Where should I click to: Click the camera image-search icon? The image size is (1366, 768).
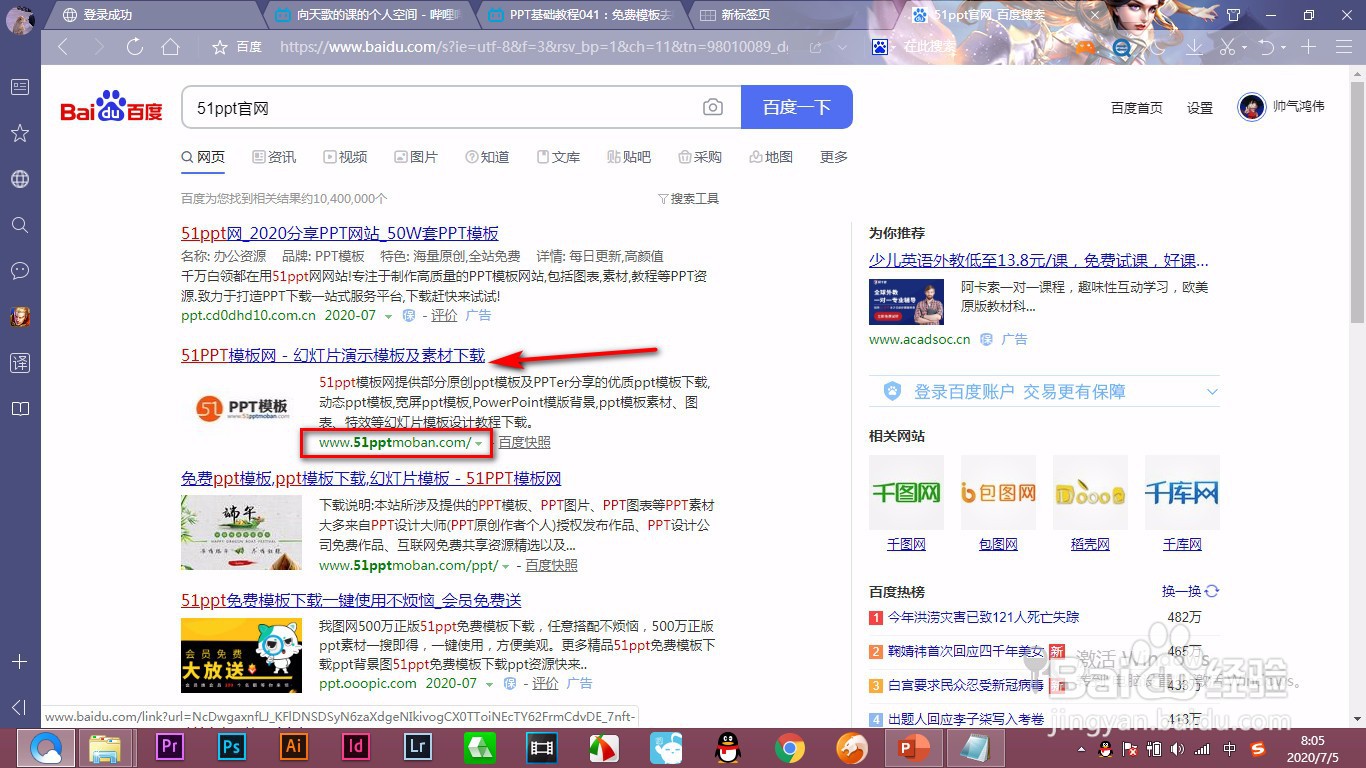click(x=713, y=107)
